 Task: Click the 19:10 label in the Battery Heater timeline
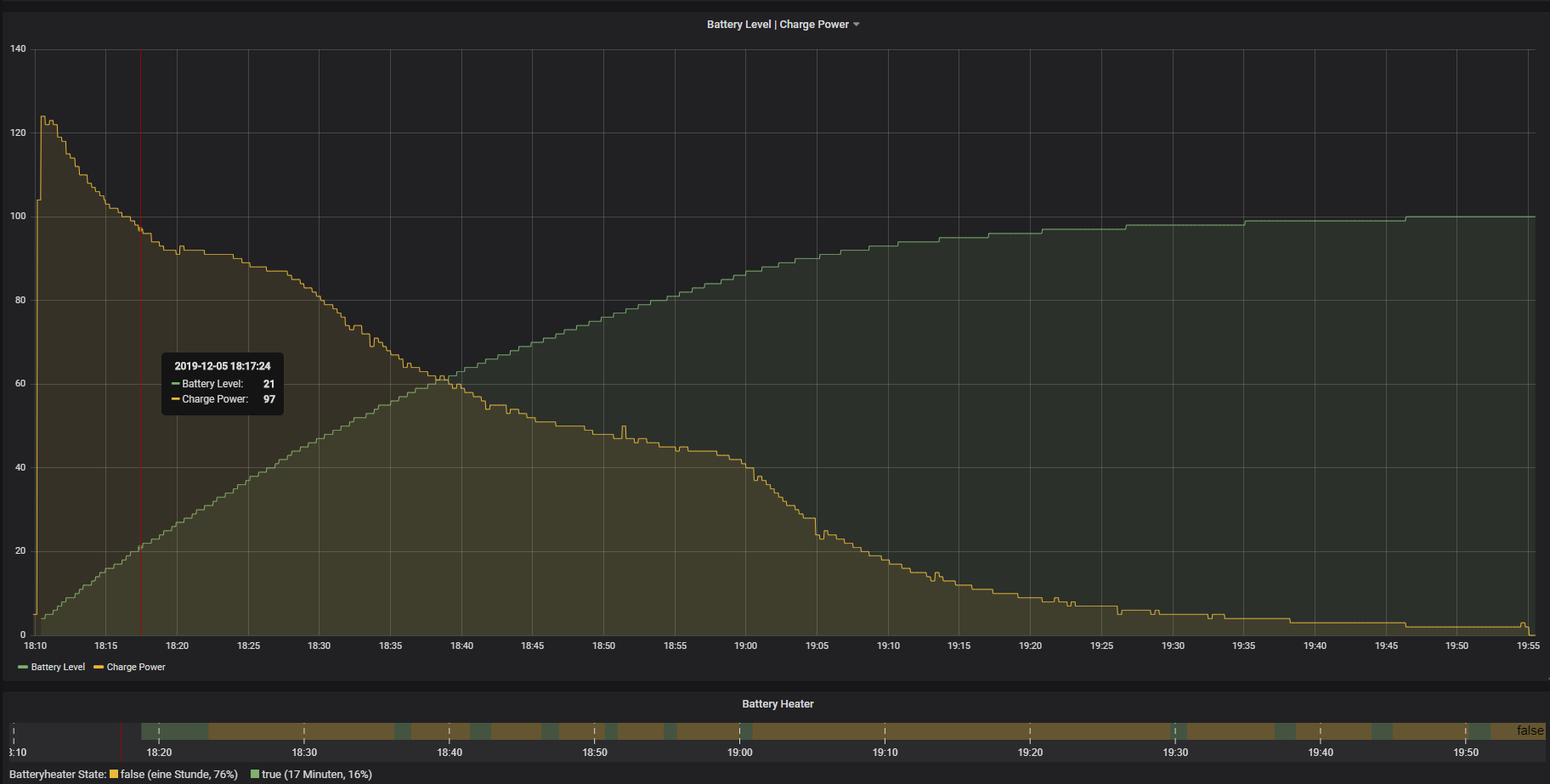pos(885,753)
